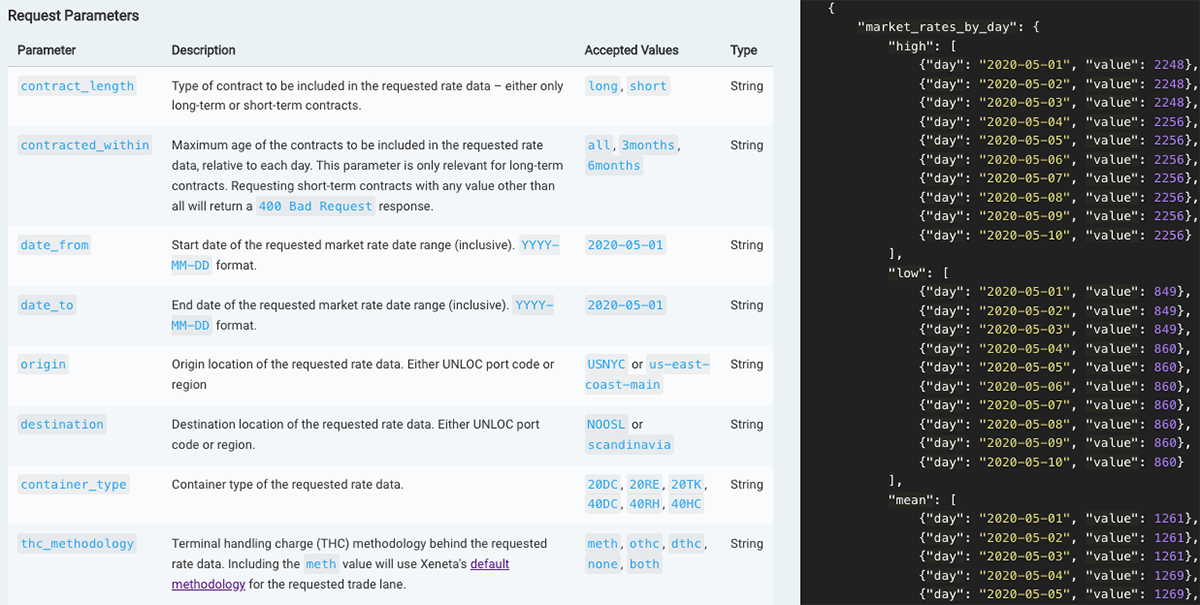Click the thc_methodology parameter tag
Screen dimensions: 1200x605
click(77, 544)
